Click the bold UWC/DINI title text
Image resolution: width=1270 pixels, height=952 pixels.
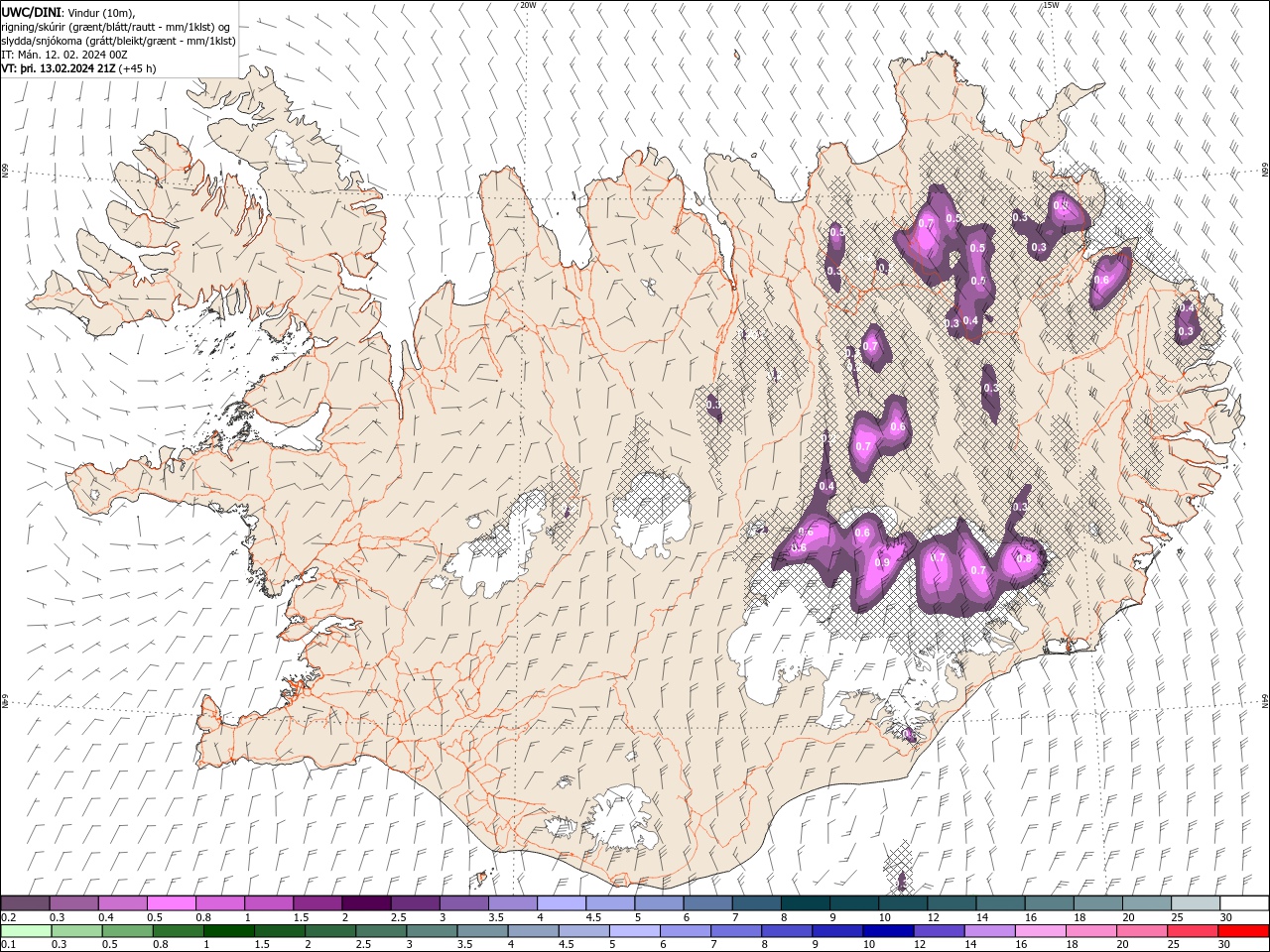coord(30,11)
